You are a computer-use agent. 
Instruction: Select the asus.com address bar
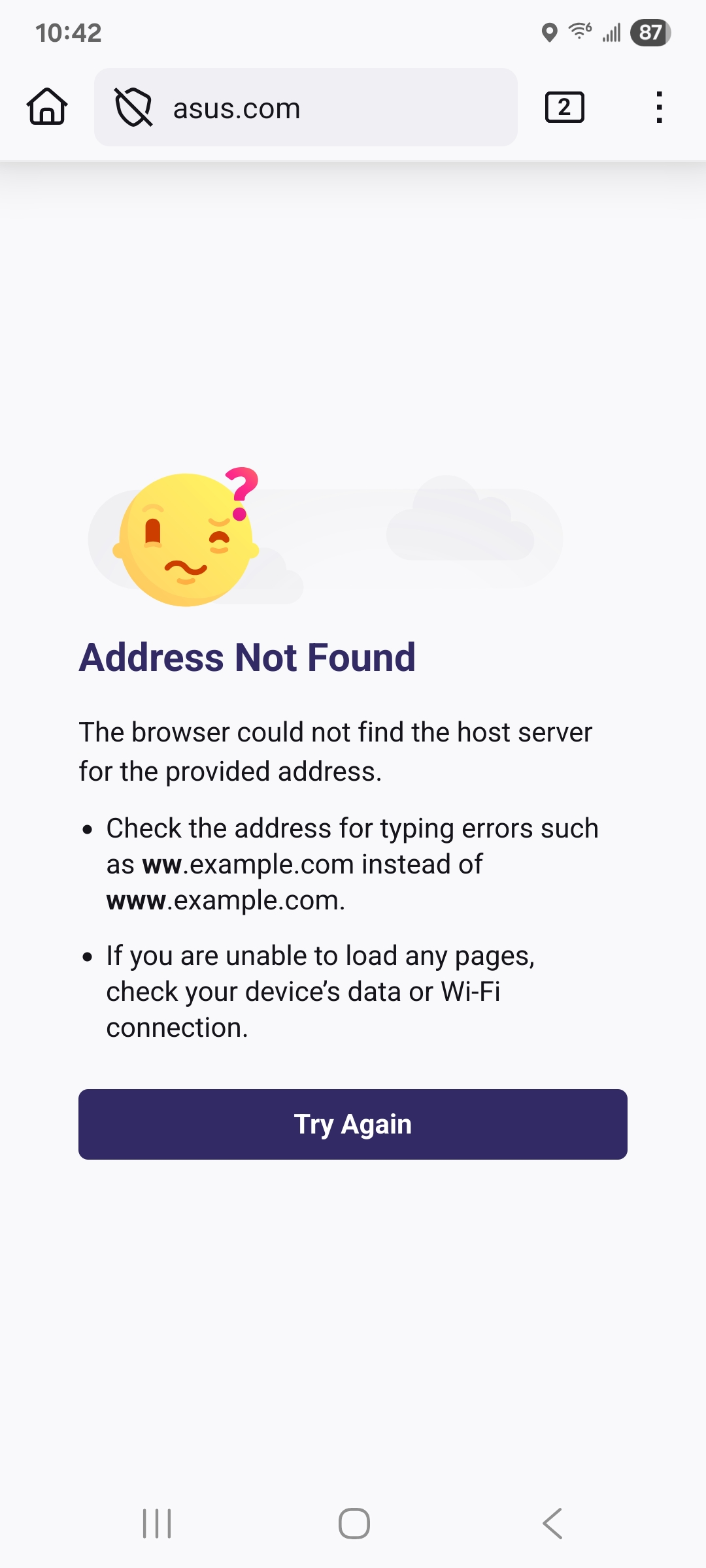pos(306,107)
